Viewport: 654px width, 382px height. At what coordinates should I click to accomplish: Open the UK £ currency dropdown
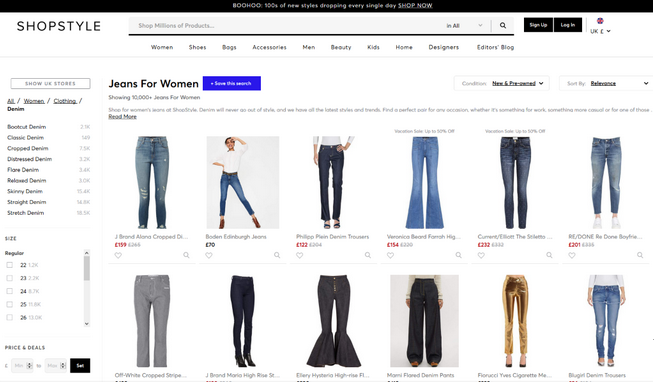[x=600, y=31]
